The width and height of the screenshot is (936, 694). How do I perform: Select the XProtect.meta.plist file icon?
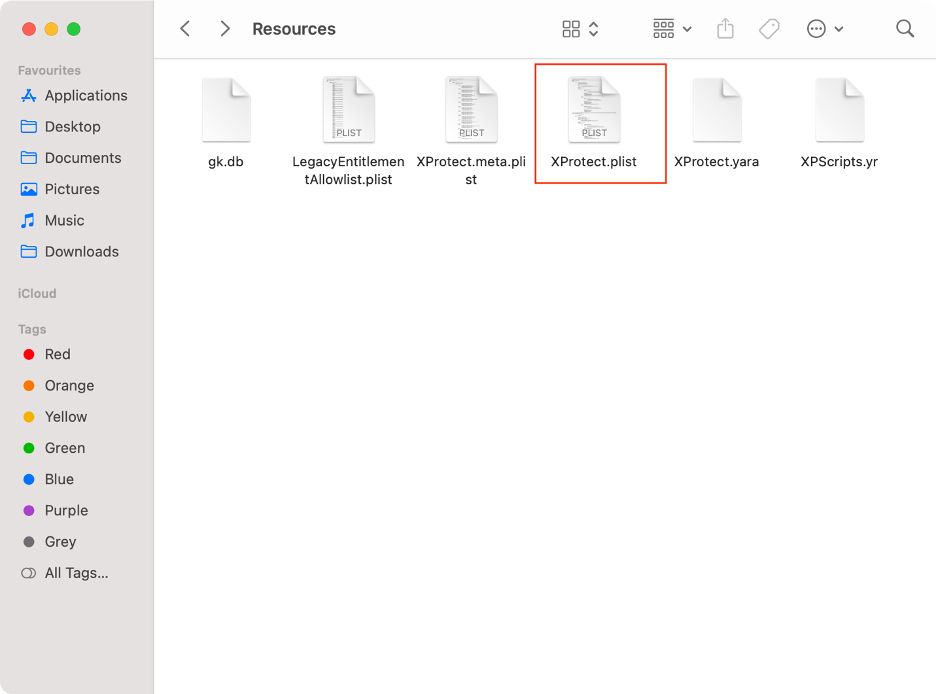point(471,110)
